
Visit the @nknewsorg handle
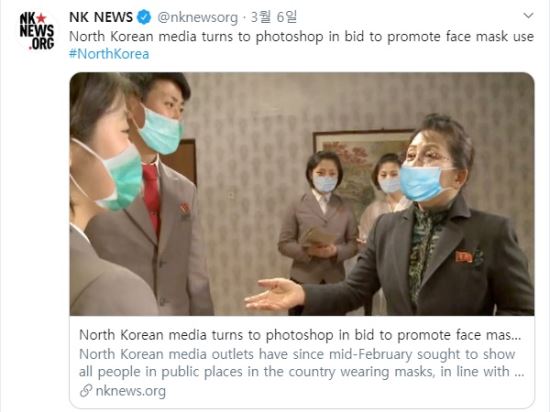point(197,17)
